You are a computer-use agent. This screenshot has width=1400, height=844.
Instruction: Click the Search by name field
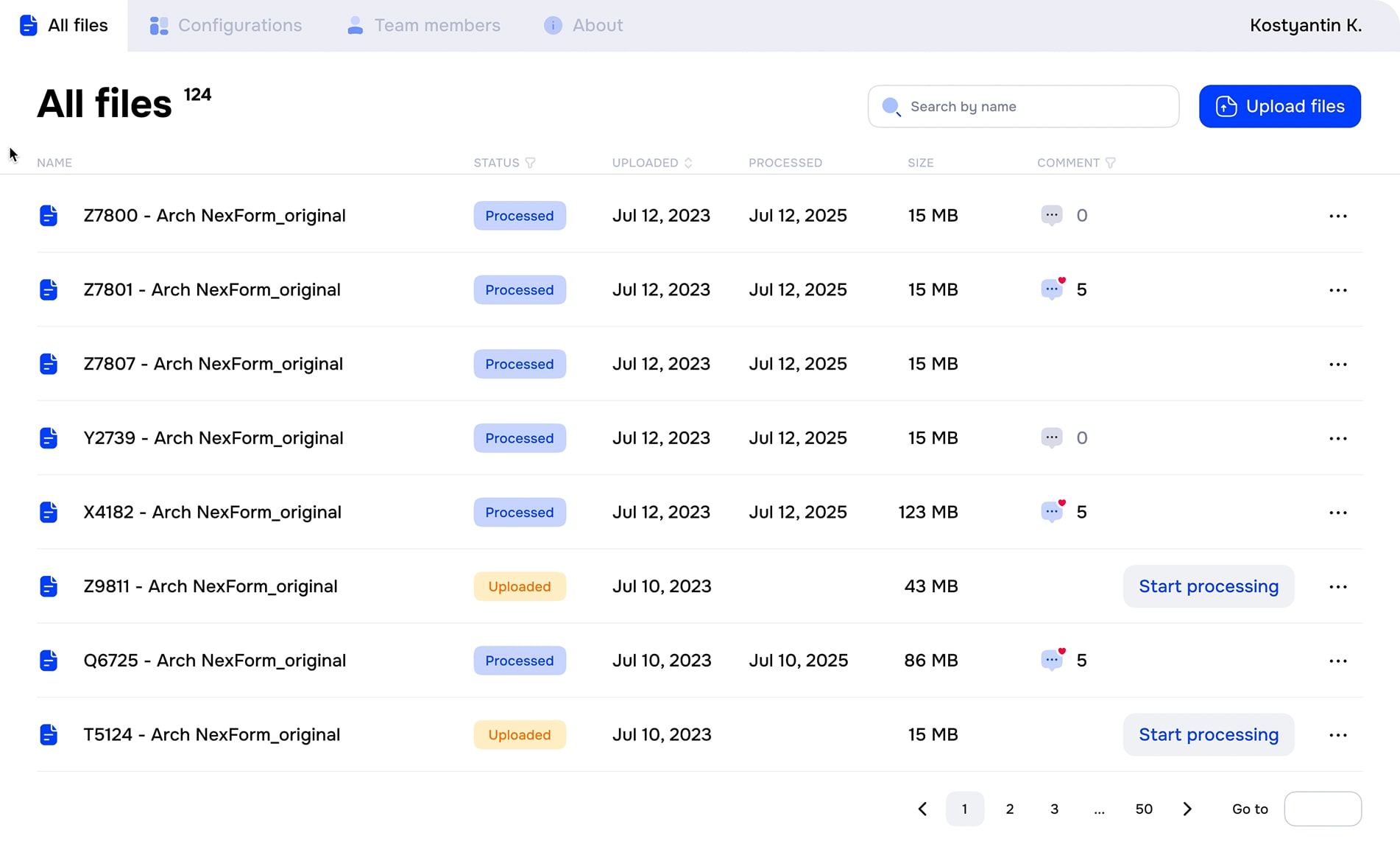pyautogui.click(x=1023, y=106)
